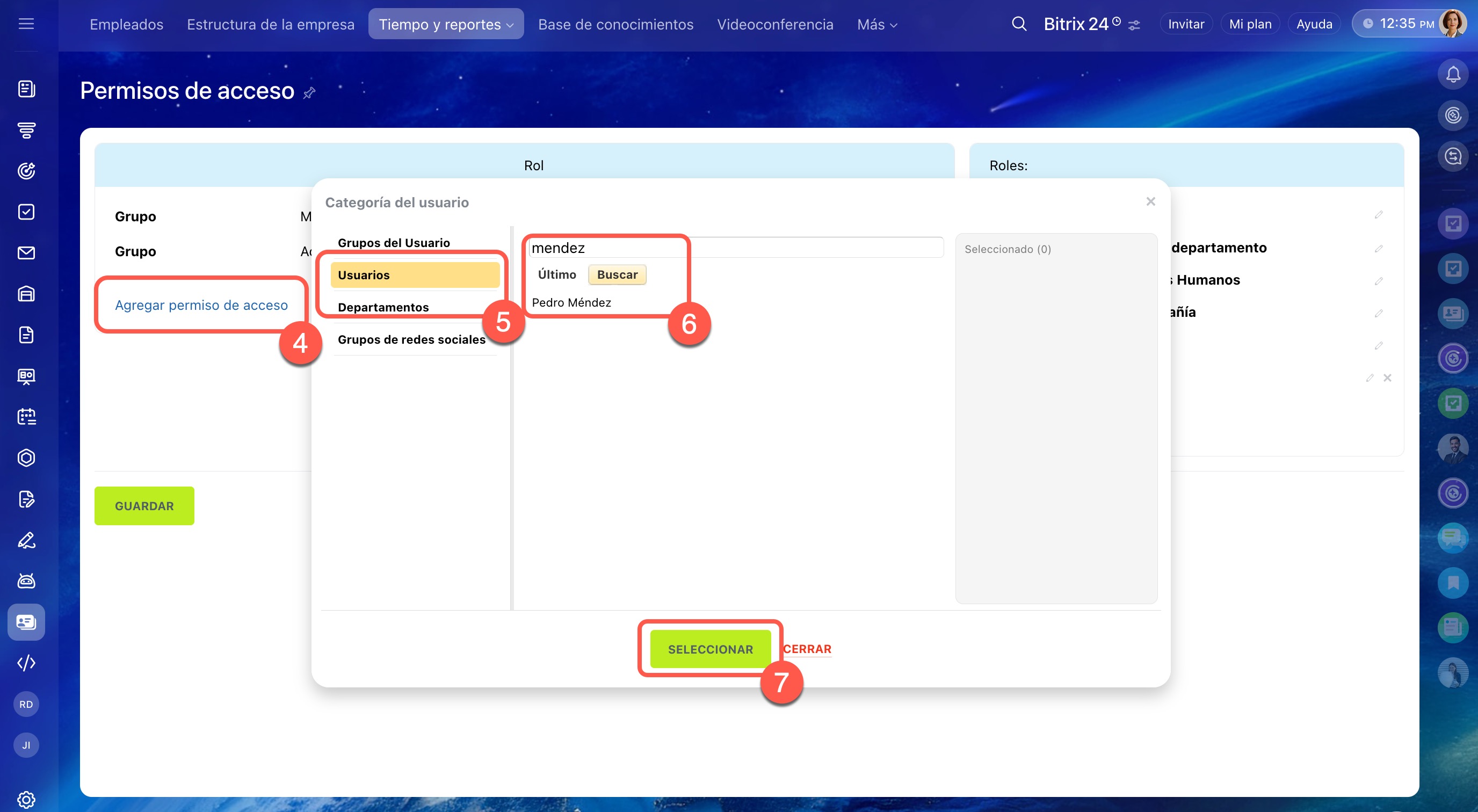Expand Tiempo y reportes dropdown
This screenshot has height=812, width=1478.
point(446,24)
